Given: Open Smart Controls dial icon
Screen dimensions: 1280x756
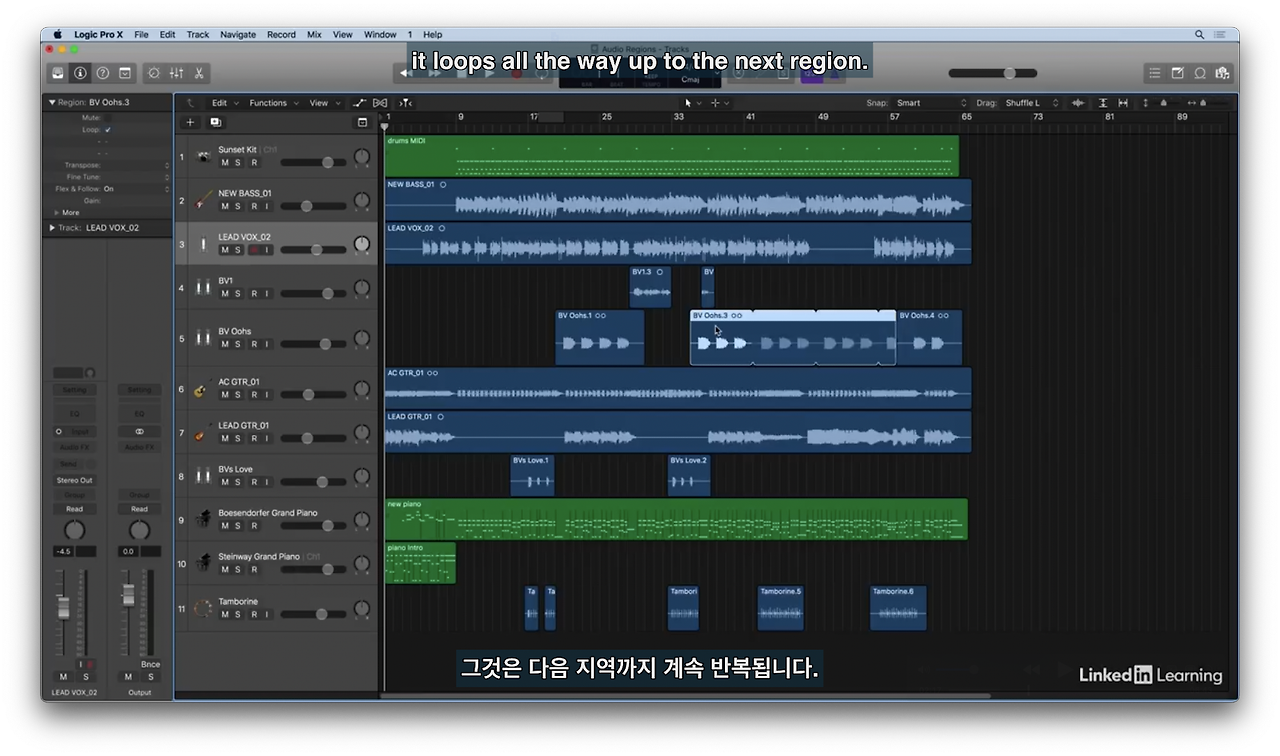Looking at the screenshot, I should (x=154, y=73).
